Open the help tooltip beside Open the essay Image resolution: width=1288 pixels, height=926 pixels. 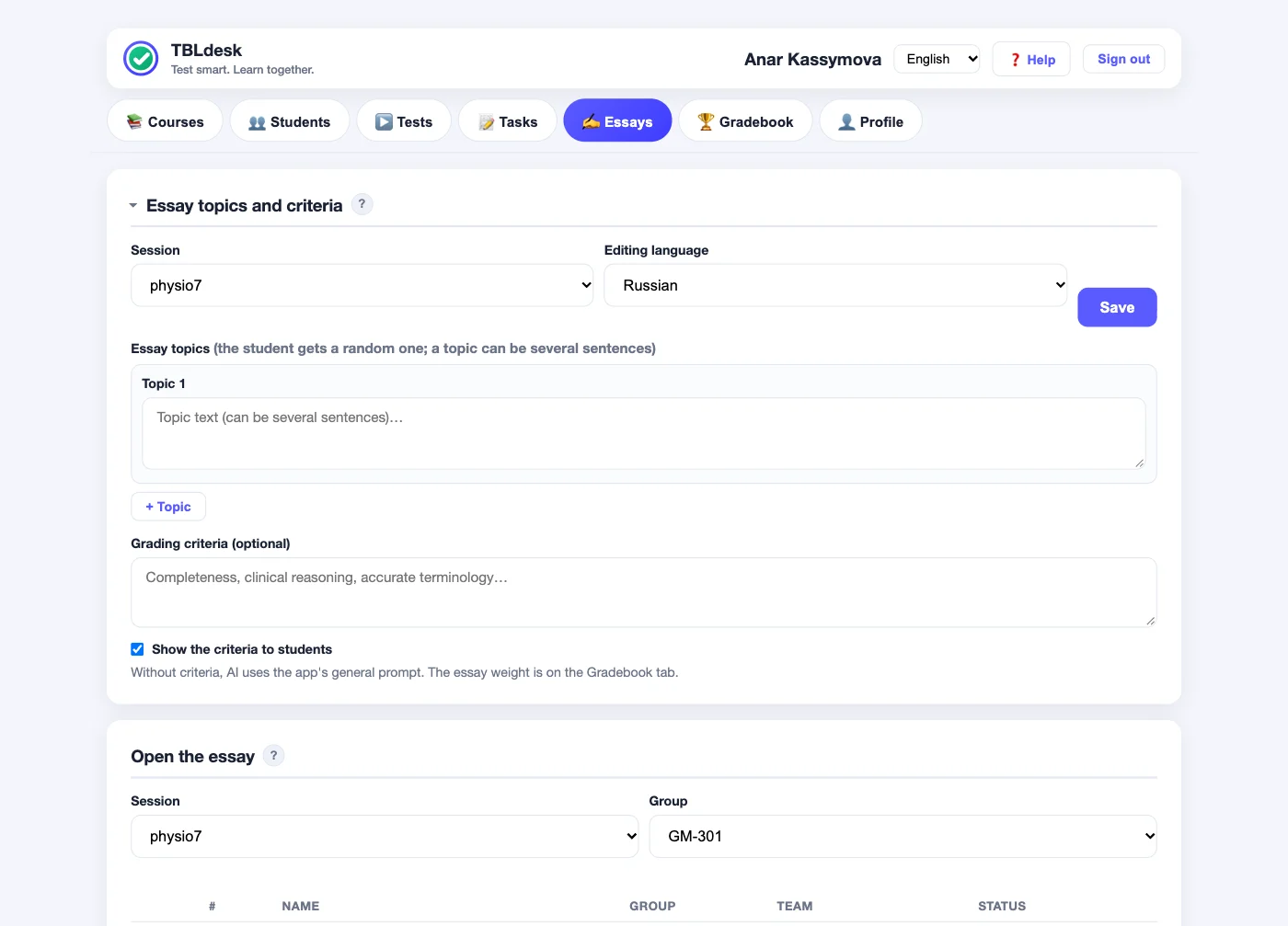point(273,756)
